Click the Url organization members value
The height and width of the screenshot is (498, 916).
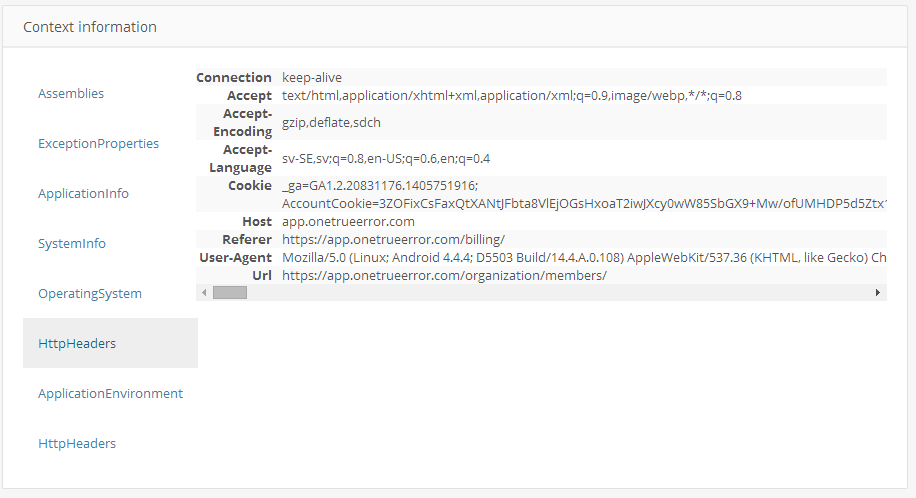pos(444,276)
